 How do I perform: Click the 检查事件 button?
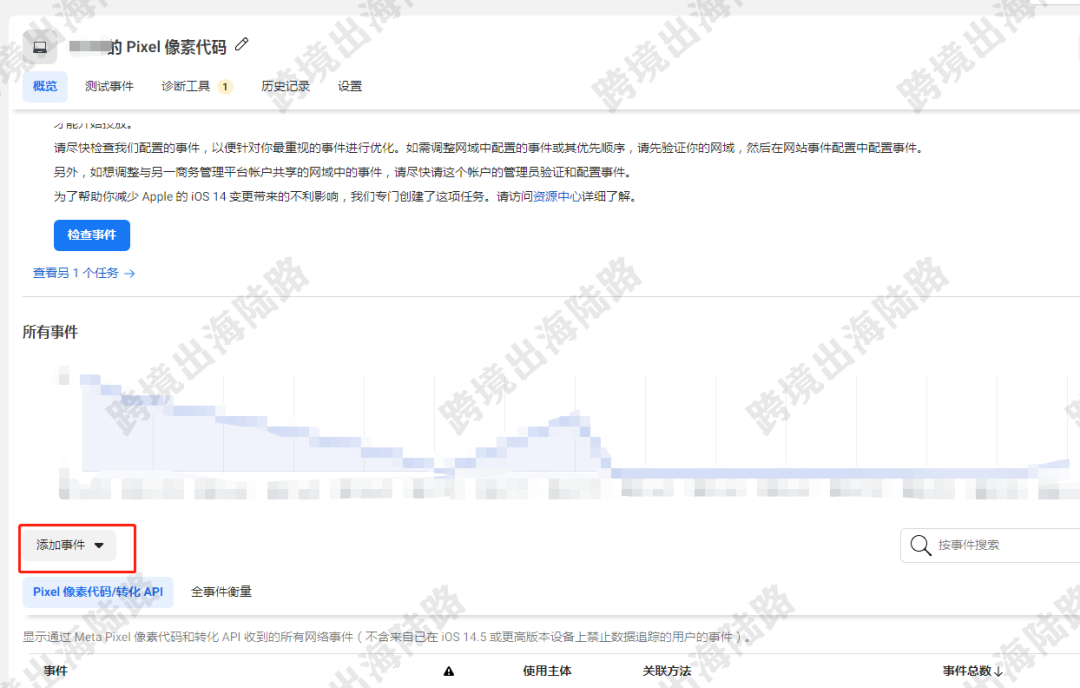click(91, 235)
